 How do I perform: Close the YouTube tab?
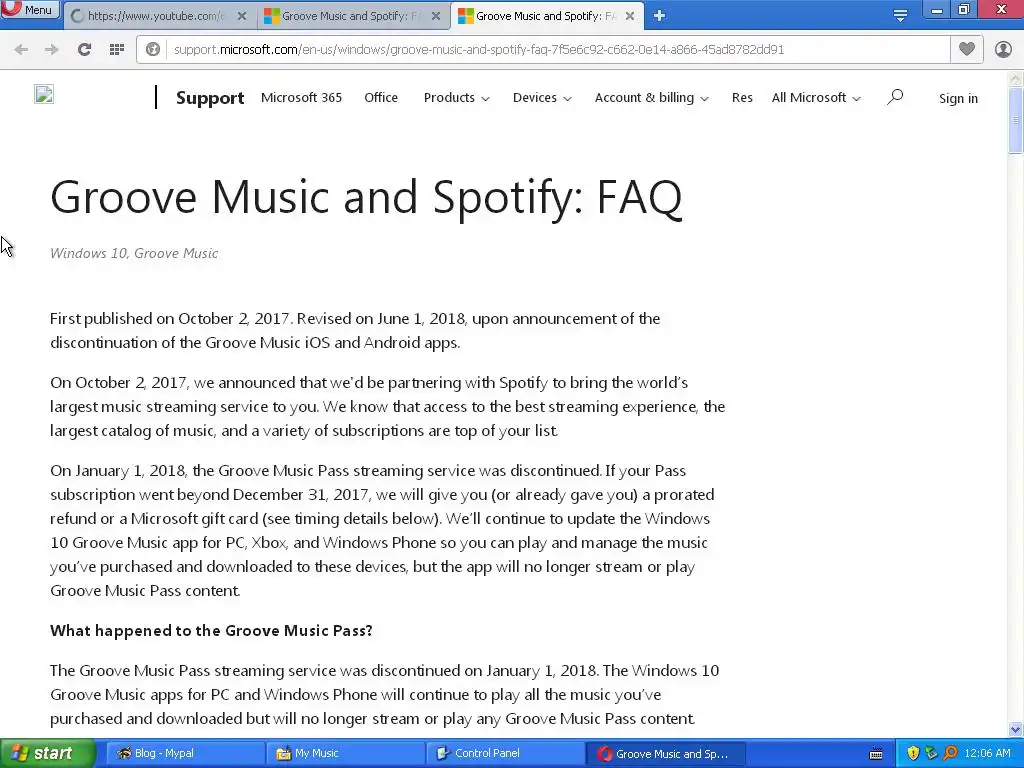[x=242, y=16]
